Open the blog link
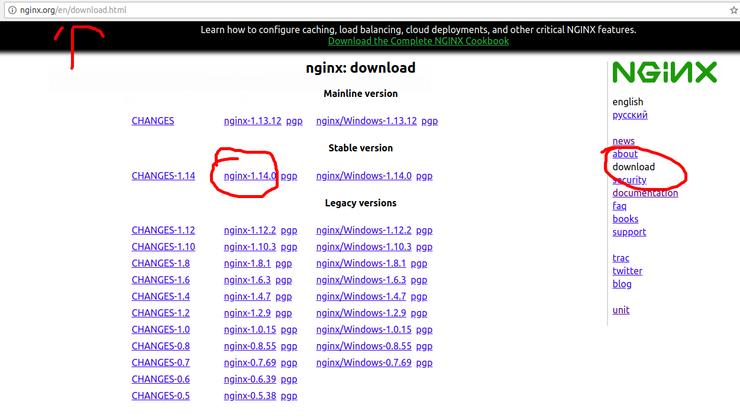 622,284
